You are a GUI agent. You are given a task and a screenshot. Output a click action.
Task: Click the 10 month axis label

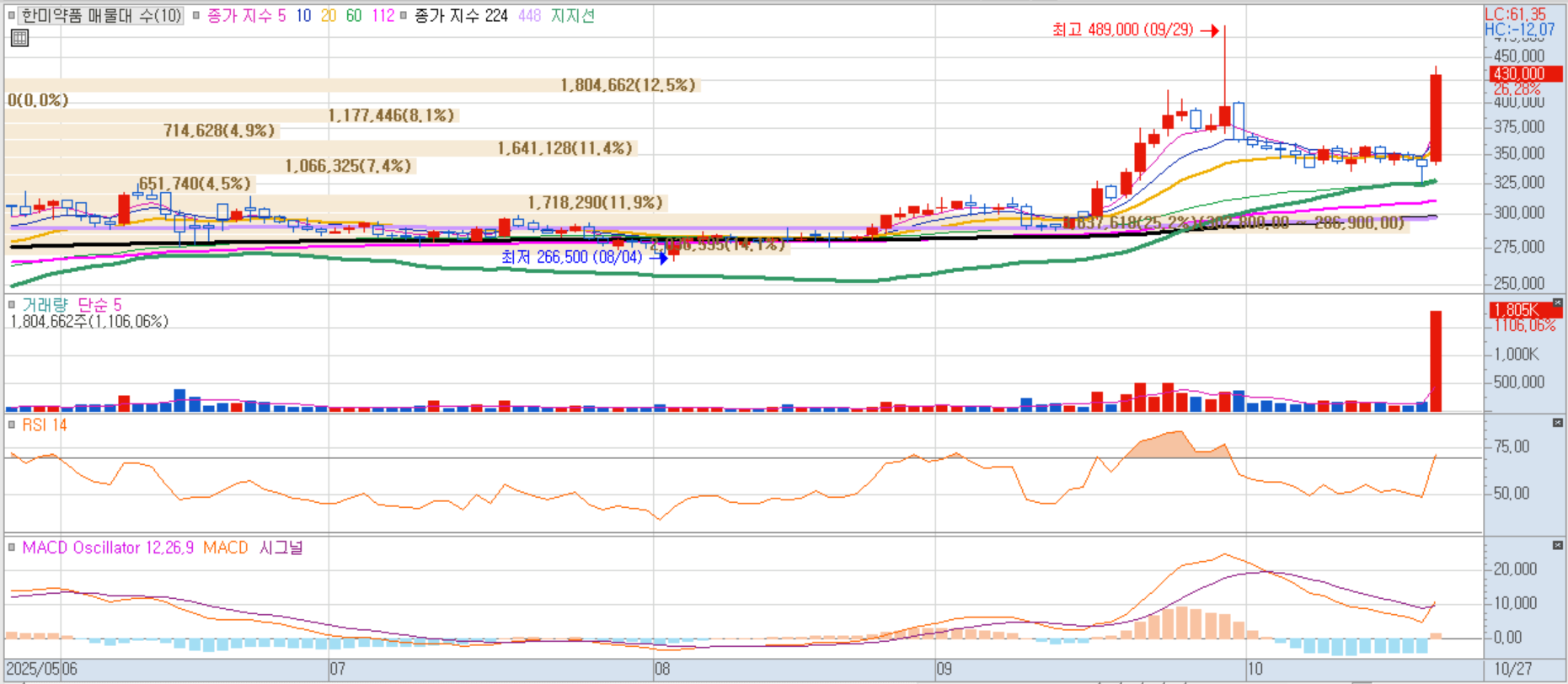tap(1255, 669)
